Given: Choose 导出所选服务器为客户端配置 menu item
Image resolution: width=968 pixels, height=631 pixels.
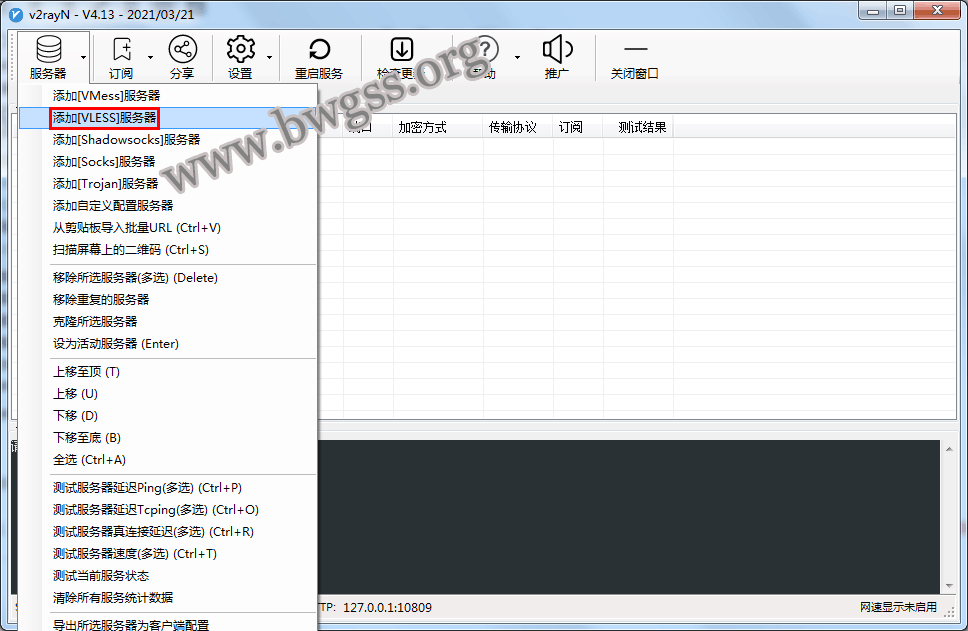Looking at the screenshot, I should tap(168, 624).
